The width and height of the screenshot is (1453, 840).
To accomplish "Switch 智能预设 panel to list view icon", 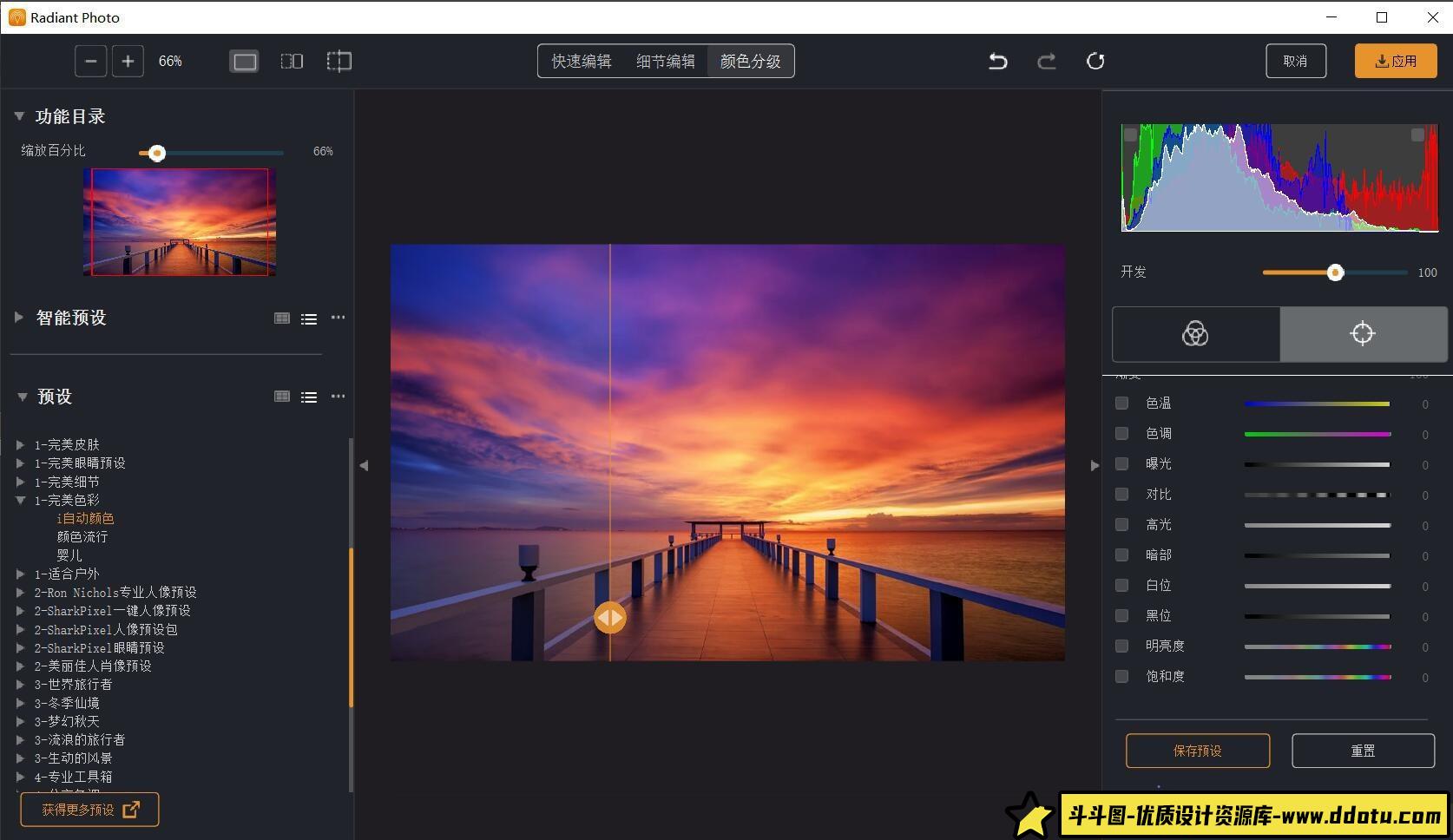I will [309, 318].
